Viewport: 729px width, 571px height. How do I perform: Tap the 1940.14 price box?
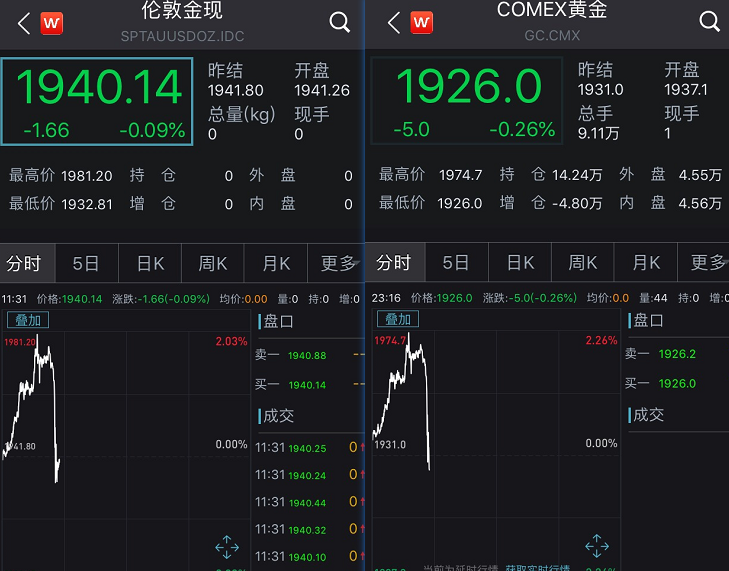97,101
